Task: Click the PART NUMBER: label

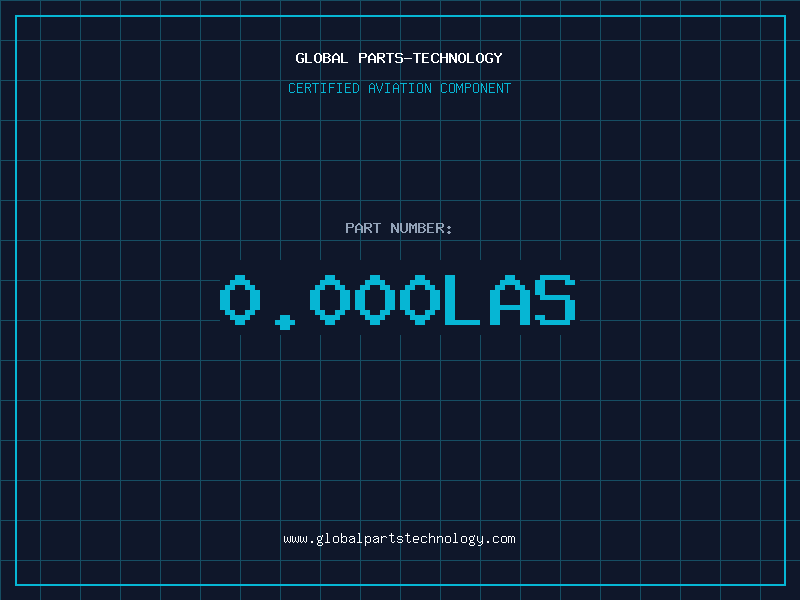Action: point(399,228)
